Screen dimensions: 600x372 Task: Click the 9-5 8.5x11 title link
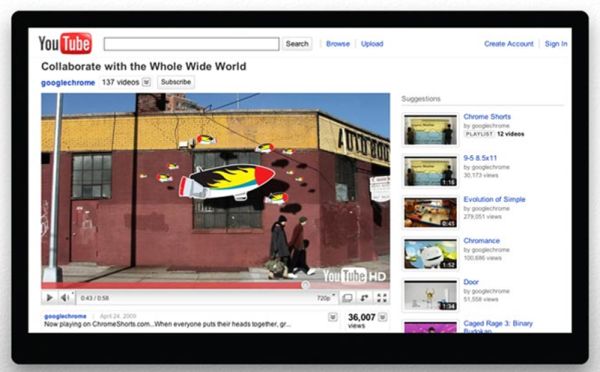pyautogui.click(x=480, y=158)
